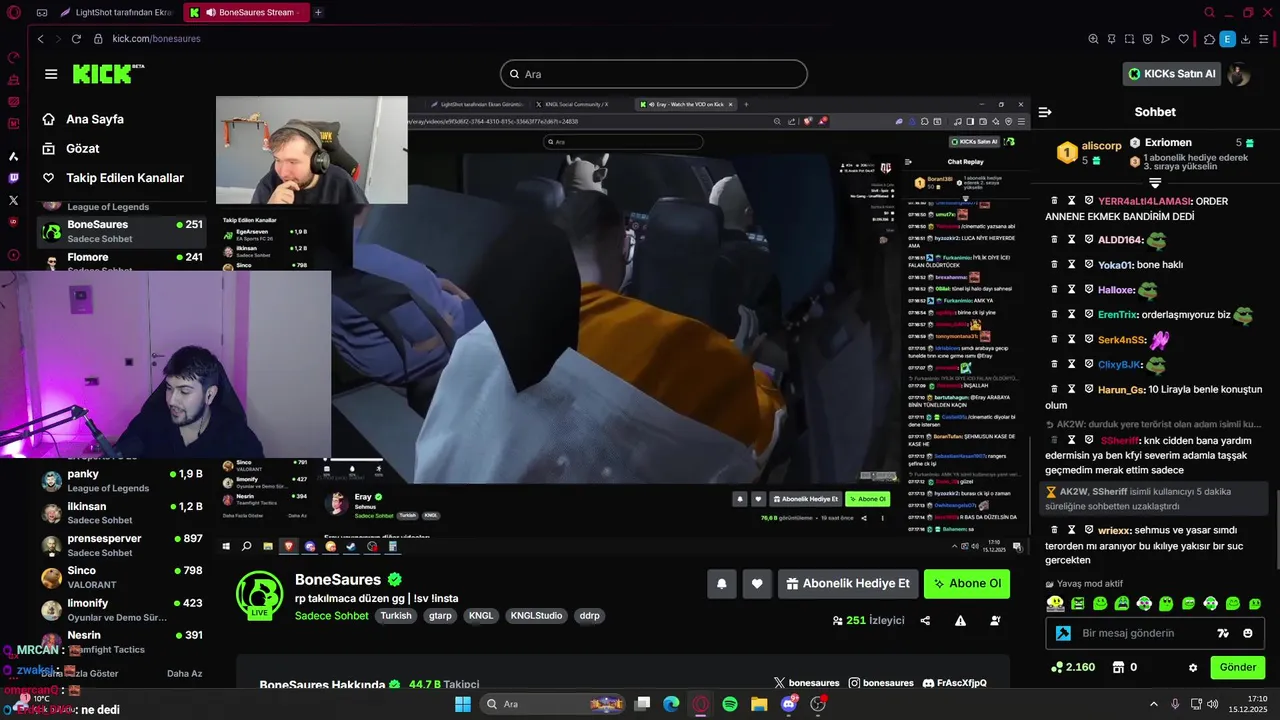The width and height of the screenshot is (1280, 720).
Task: Open the Windows Start menu
Action: click(462, 704)
